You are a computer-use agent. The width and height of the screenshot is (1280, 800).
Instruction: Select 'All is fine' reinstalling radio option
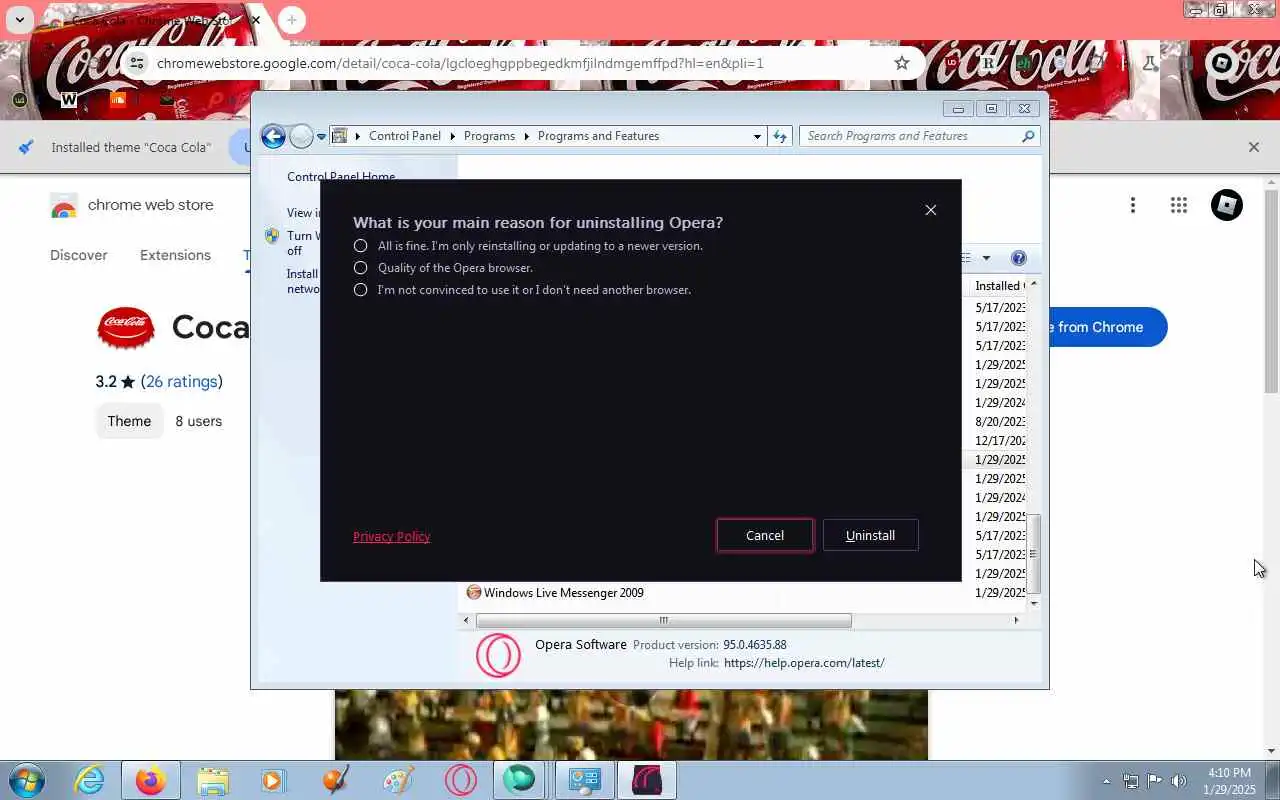(361, 246)
